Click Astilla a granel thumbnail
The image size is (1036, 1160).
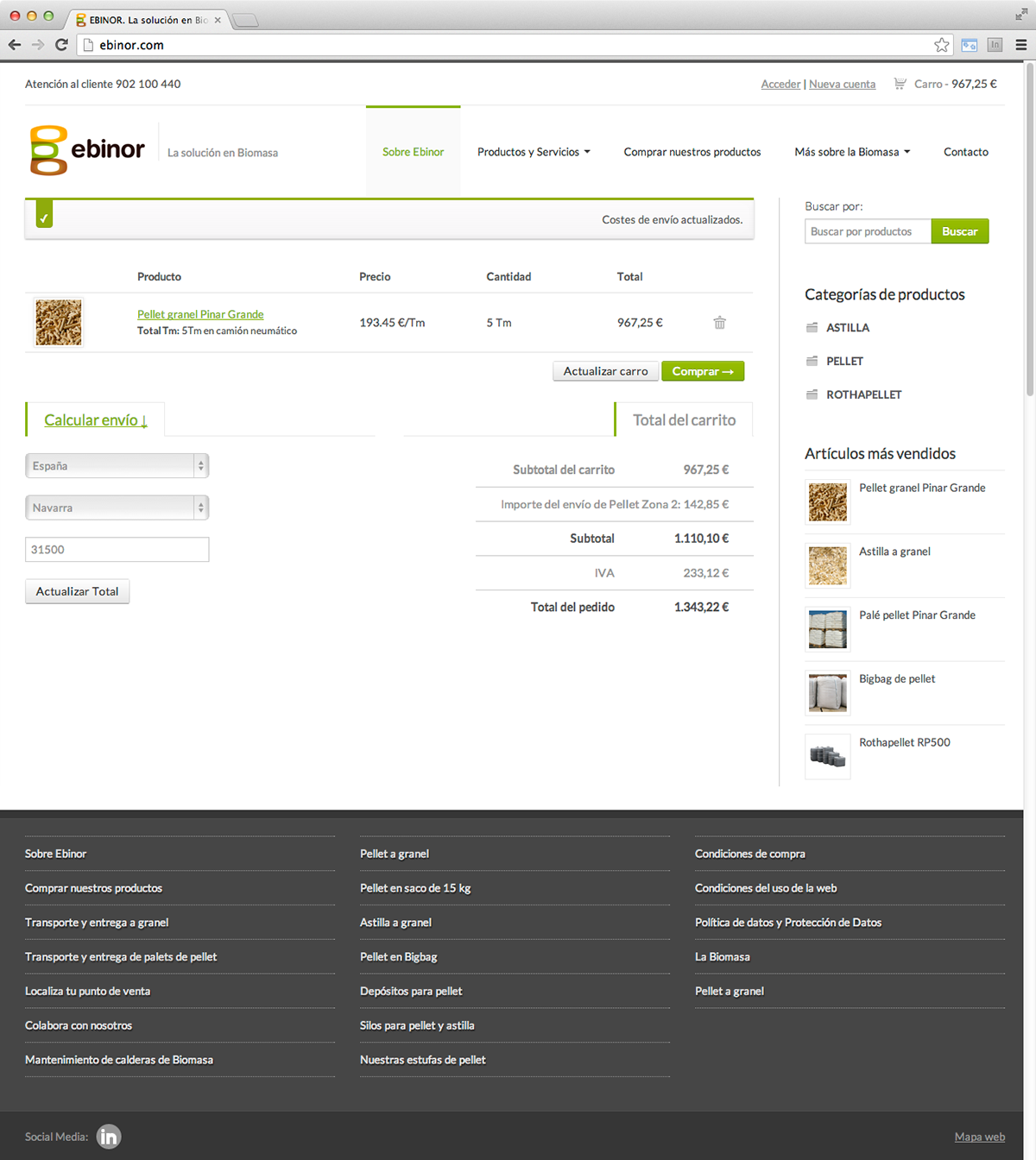(x=827, y=566)
